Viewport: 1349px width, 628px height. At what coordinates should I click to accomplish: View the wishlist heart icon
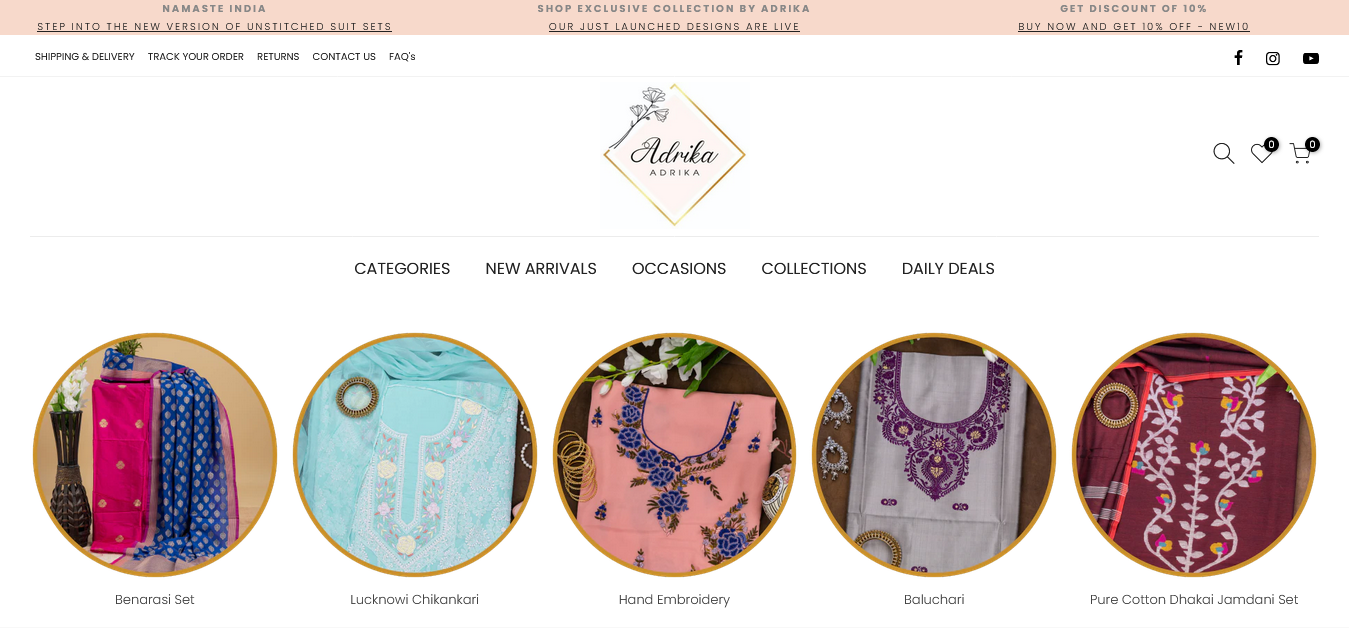click(1262, 153)
